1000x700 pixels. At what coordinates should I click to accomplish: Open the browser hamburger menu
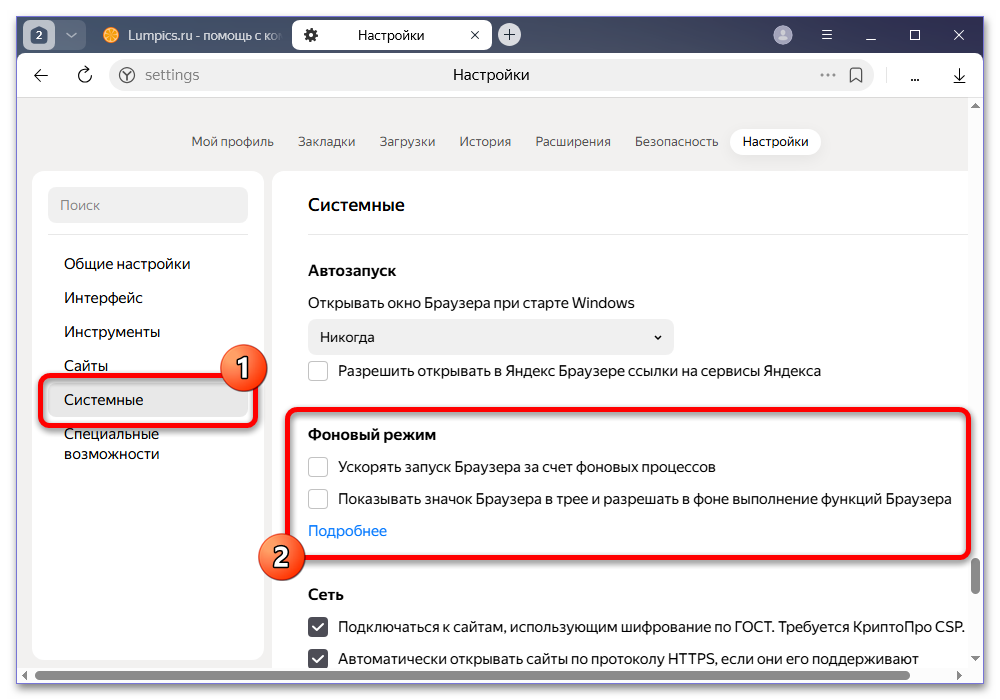tap(827, 35)
